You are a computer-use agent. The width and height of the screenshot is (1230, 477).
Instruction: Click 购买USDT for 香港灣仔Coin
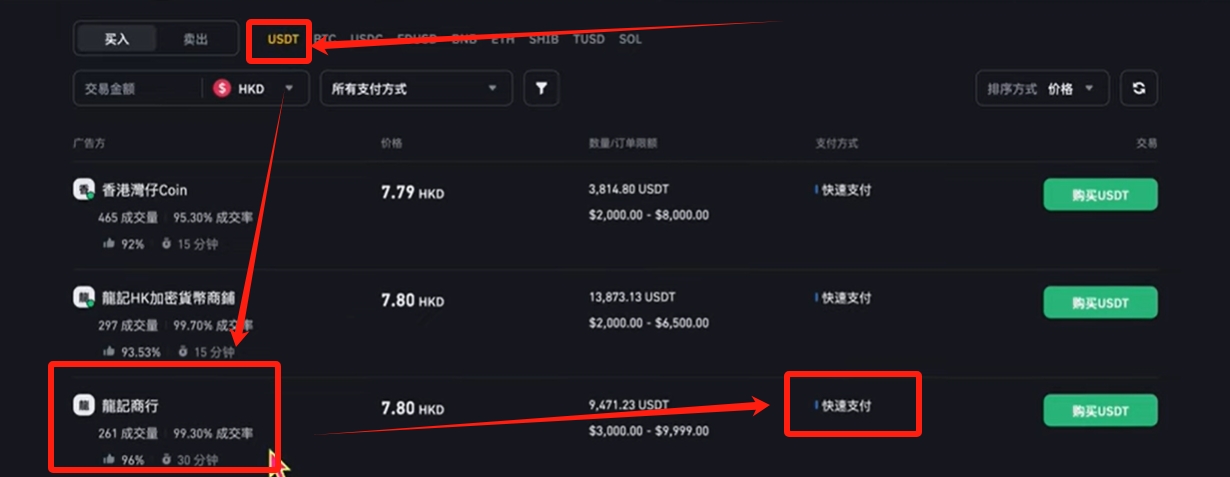click(1100, 195)
